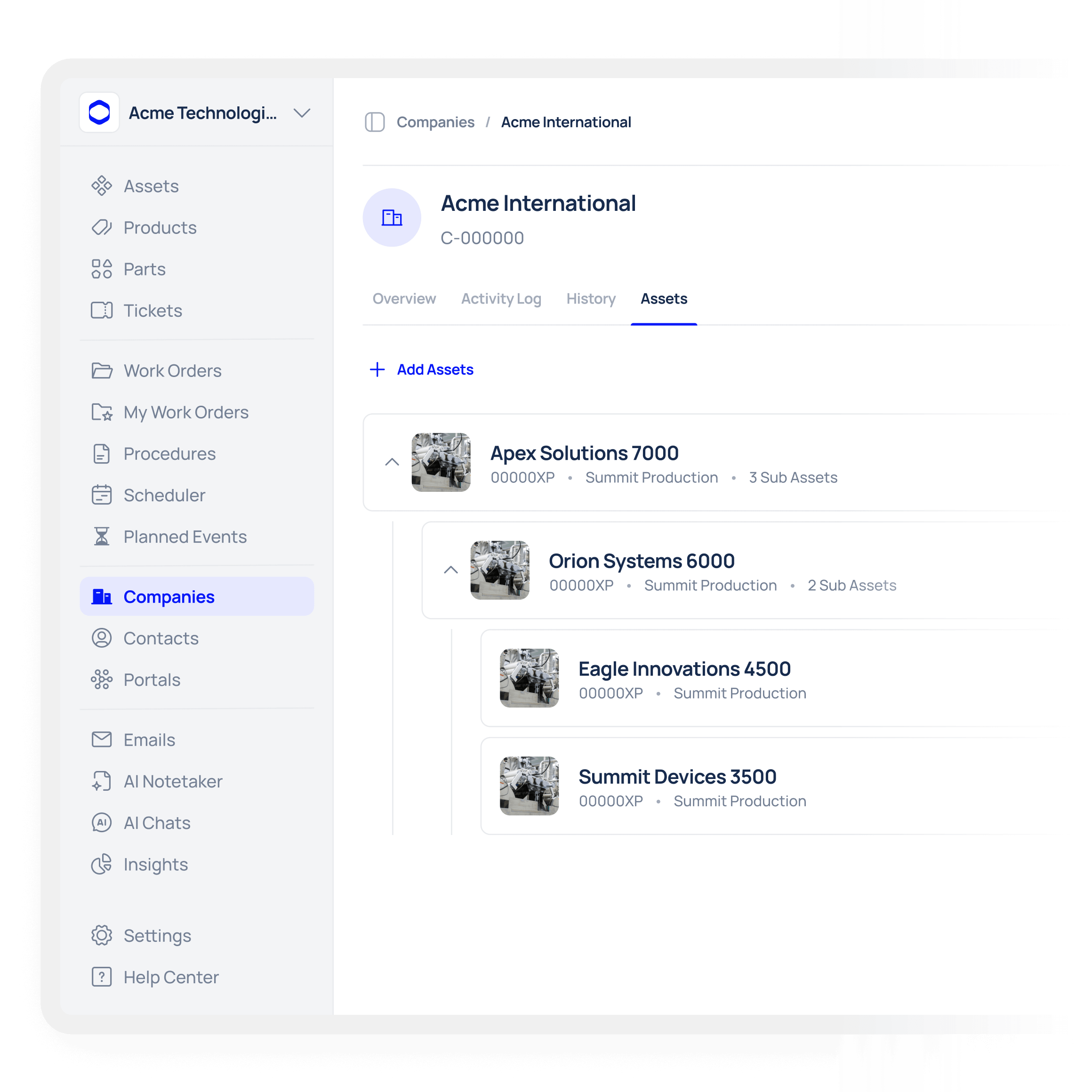This screenshot has width=1092, height=1092.
Task: Click the Products tag icon
Action: pyautogui.click(x=102, y=227)
